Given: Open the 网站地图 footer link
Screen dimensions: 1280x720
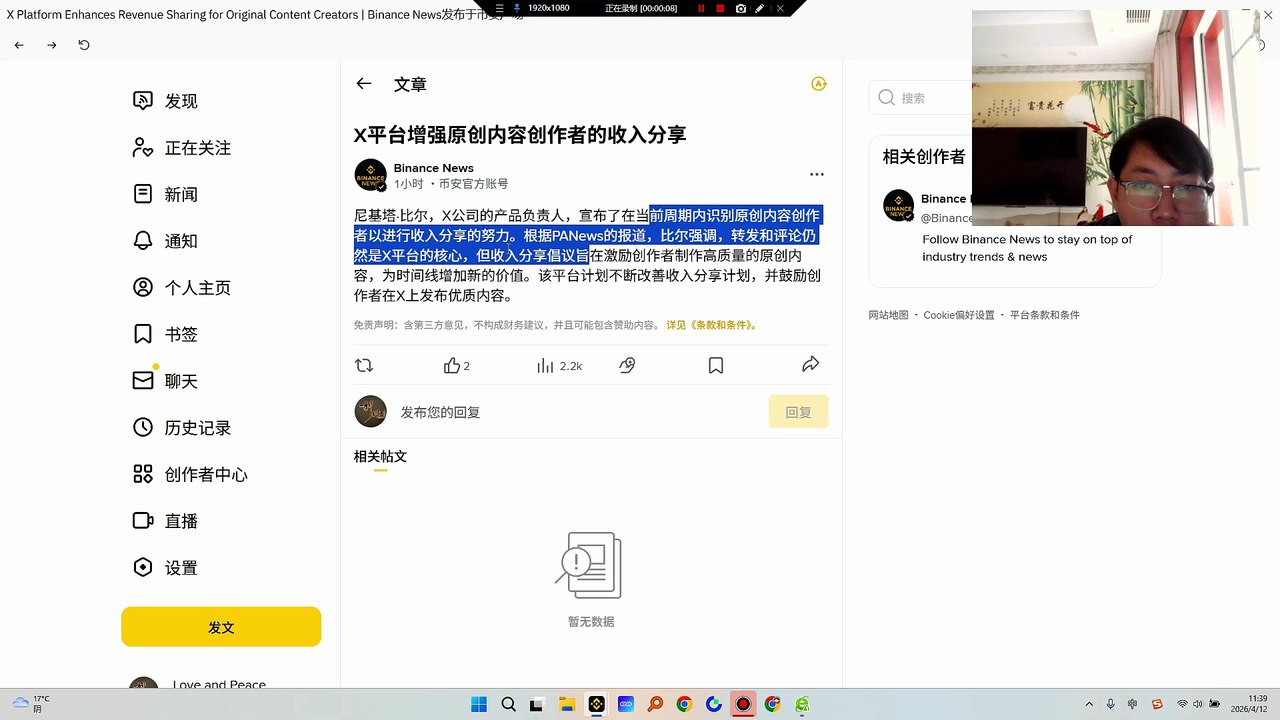Looking at the screenshot, I should pyautogui.click(x=888, y=315).
